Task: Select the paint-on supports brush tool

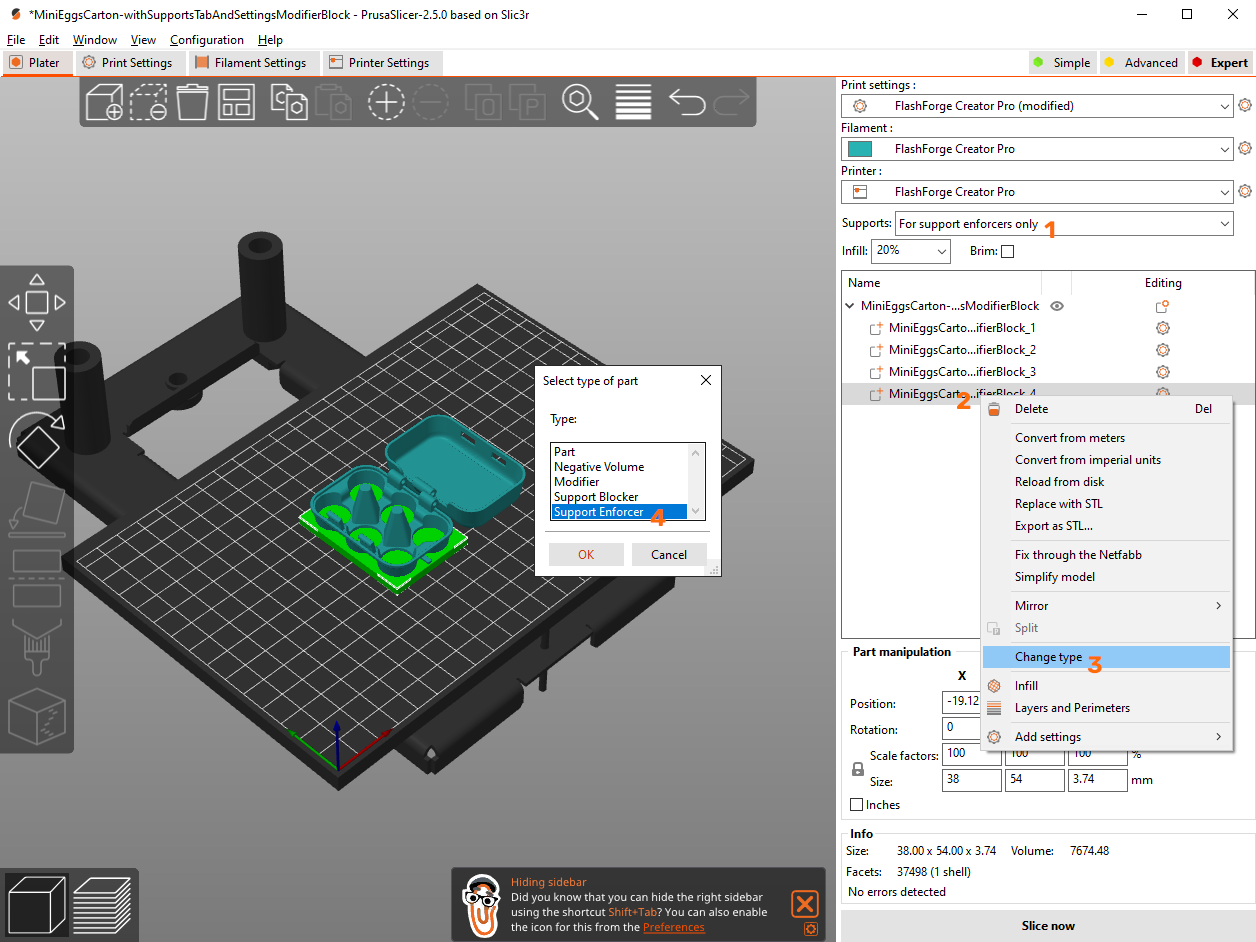Action: pyautogui.click(x=37, y=648)
